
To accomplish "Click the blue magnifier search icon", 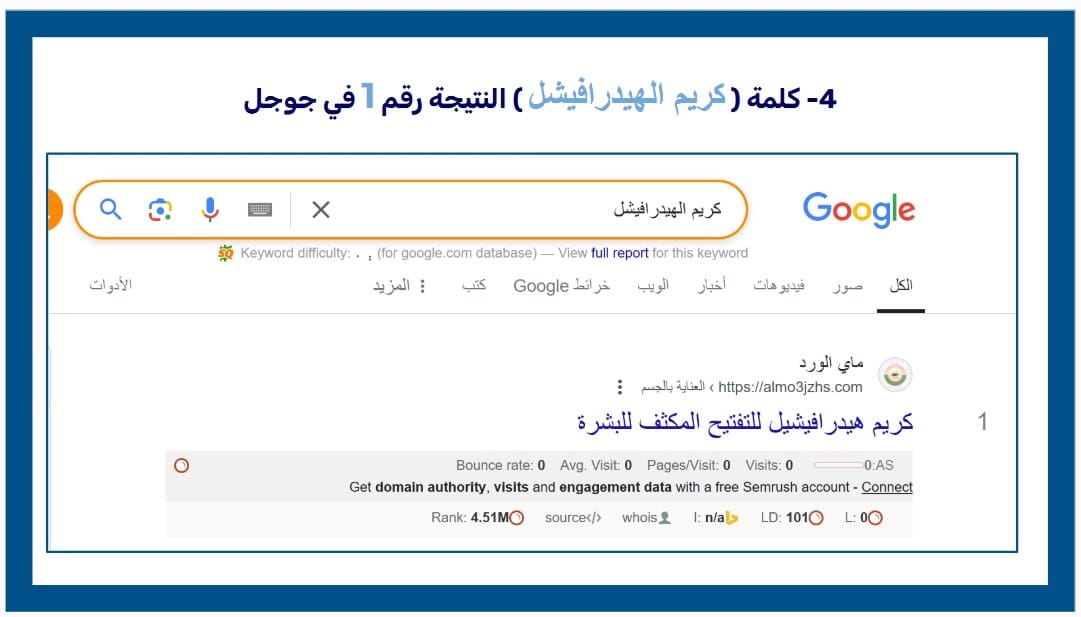I will click(x=111, y=209).
